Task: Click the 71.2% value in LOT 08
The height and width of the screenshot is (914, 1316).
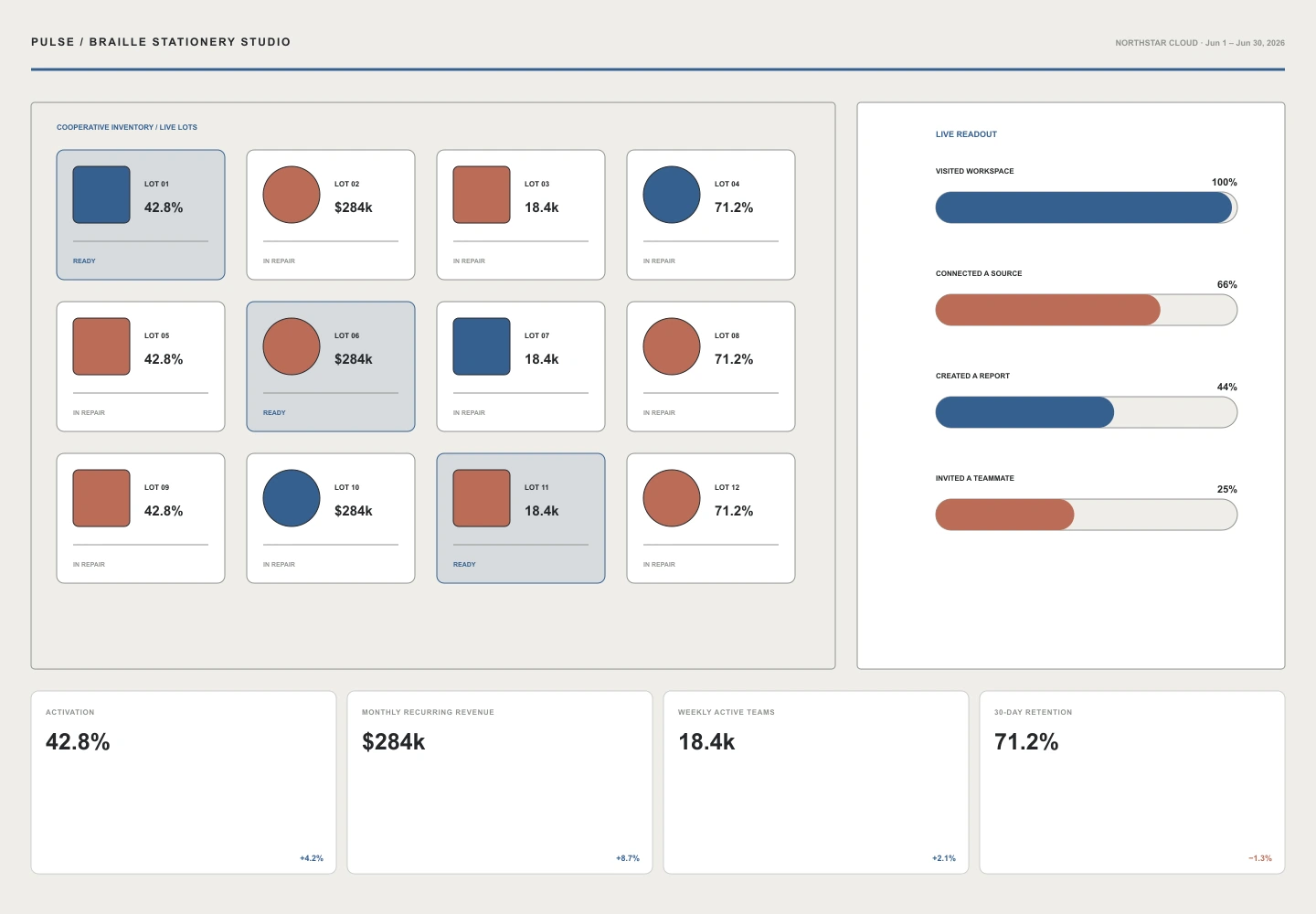Action: point(734,359)
